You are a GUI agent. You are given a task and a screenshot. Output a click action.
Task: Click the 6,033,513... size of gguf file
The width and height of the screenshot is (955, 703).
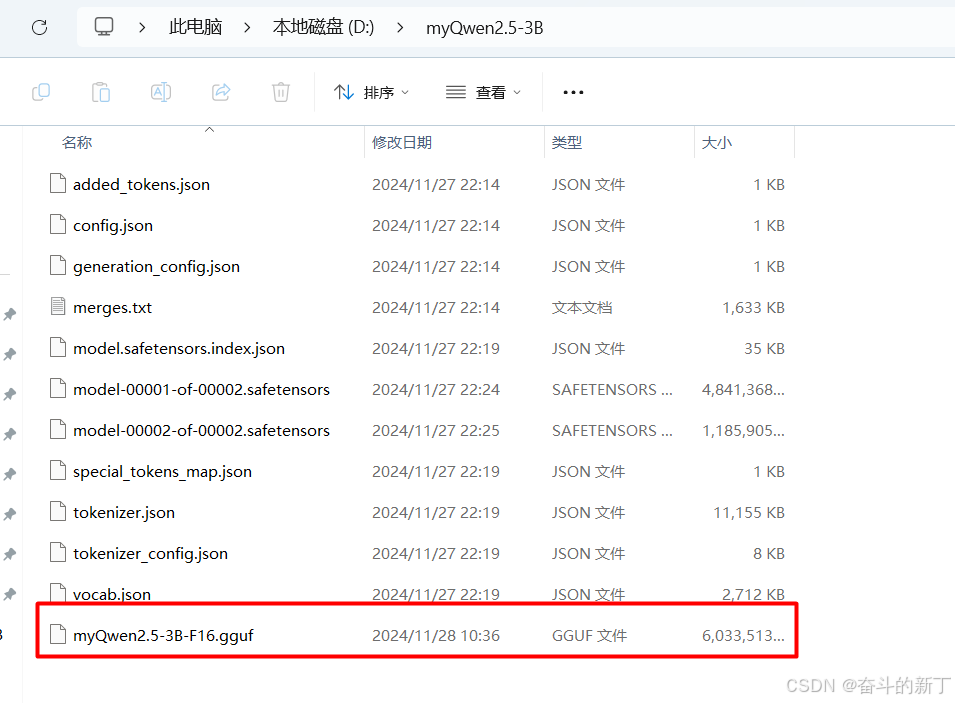pyautogui.click(x=743, y=635)
